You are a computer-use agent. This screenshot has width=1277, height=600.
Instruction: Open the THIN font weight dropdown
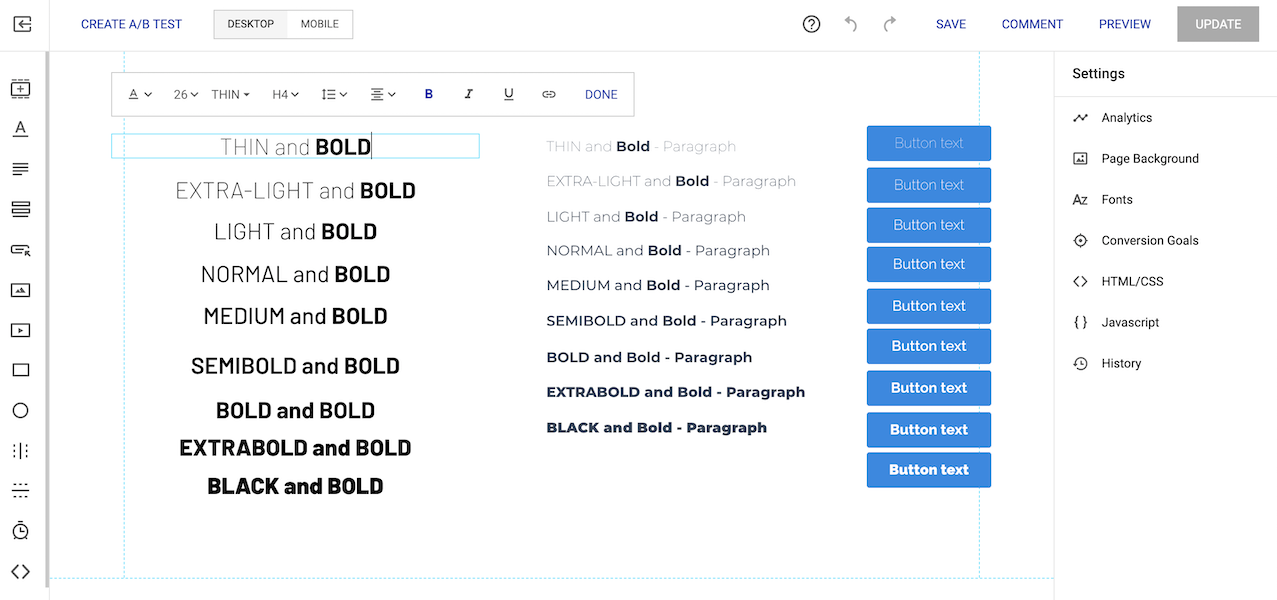230,93
